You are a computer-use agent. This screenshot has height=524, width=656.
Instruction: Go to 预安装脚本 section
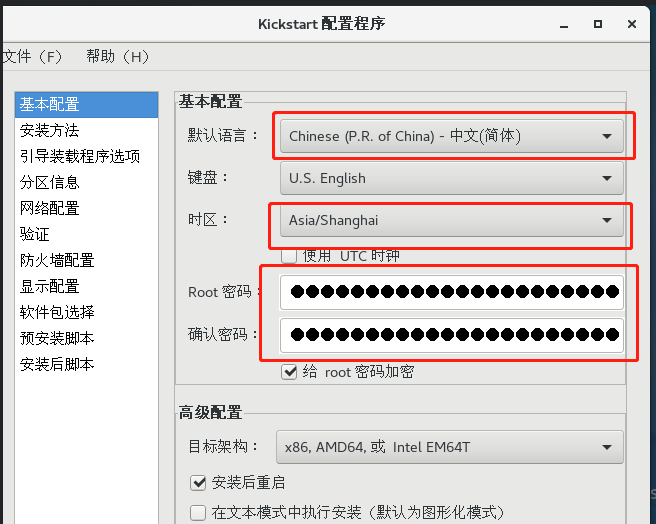(x=87, y=338)
